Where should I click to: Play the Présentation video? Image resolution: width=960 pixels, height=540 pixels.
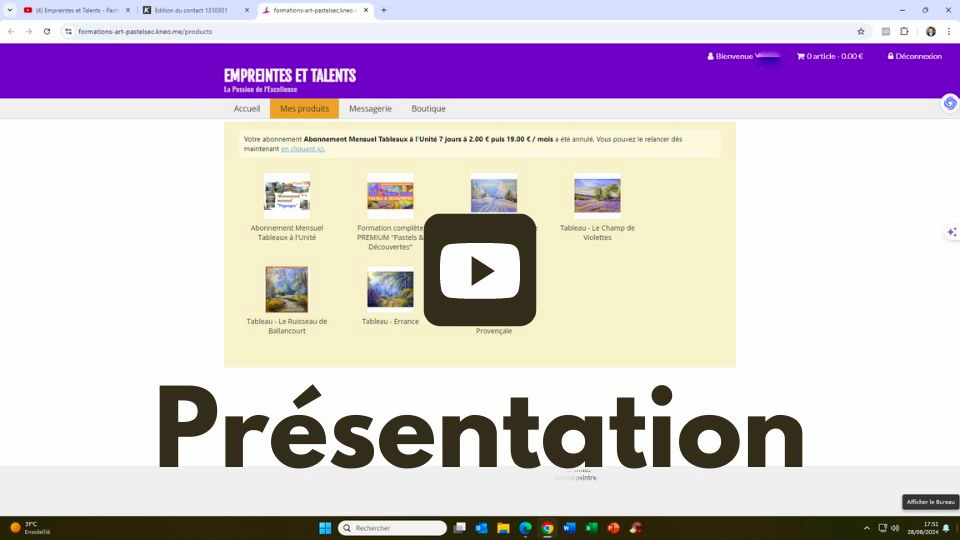480,270
